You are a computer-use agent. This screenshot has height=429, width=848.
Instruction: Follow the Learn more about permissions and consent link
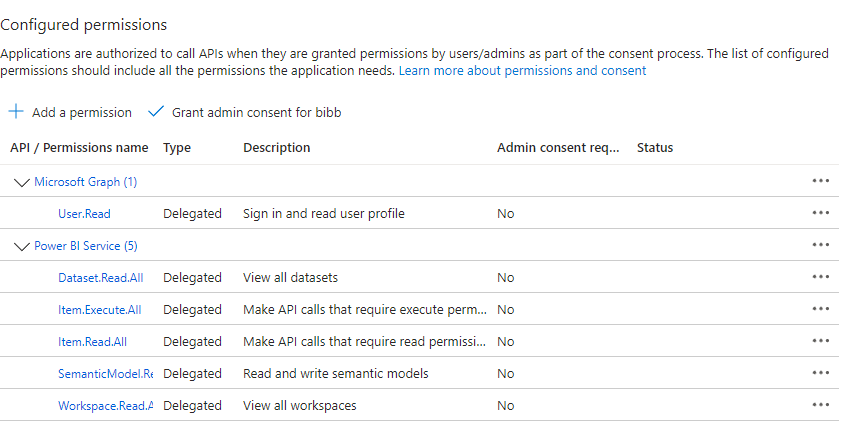pos(522,70)
